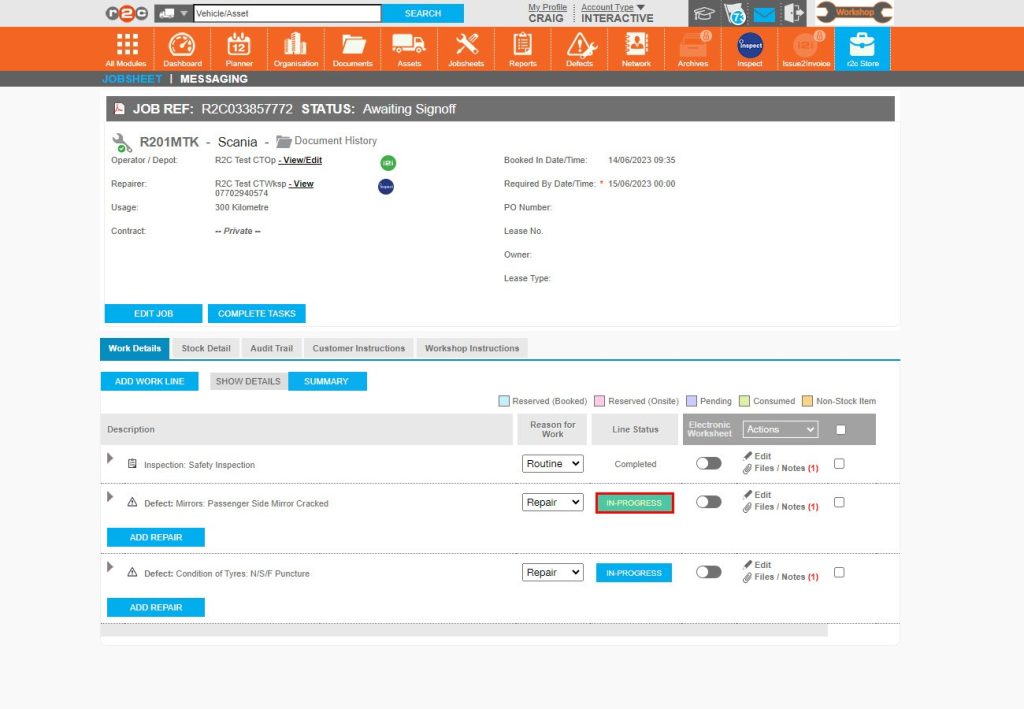Open the r2c Store

[862, 47]
